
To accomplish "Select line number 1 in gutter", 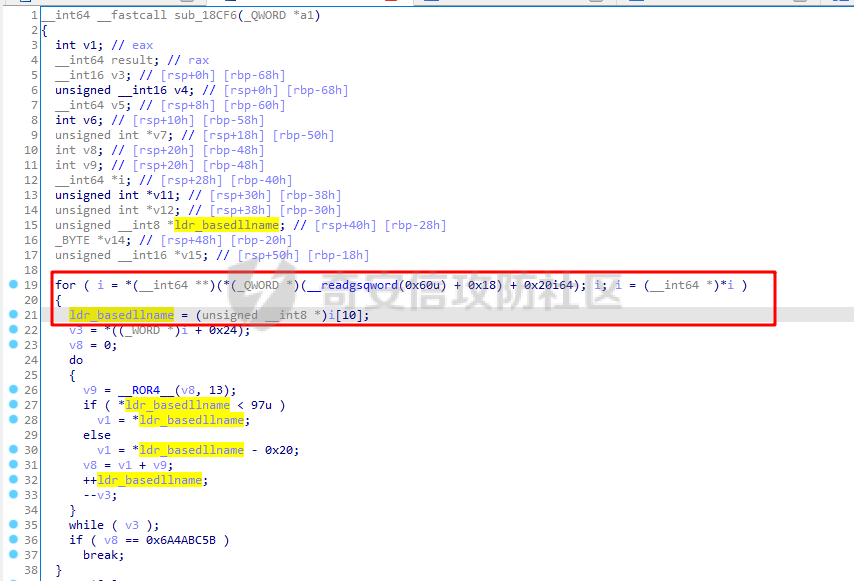I will 33,15.
